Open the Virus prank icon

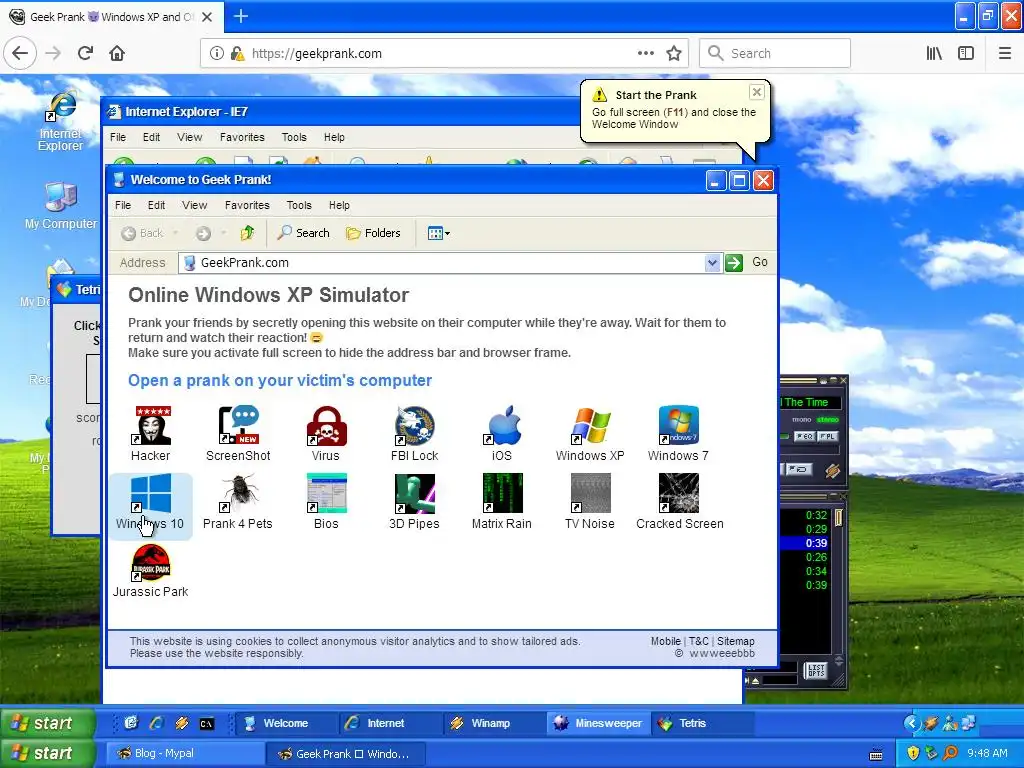(x=326, y=434)
